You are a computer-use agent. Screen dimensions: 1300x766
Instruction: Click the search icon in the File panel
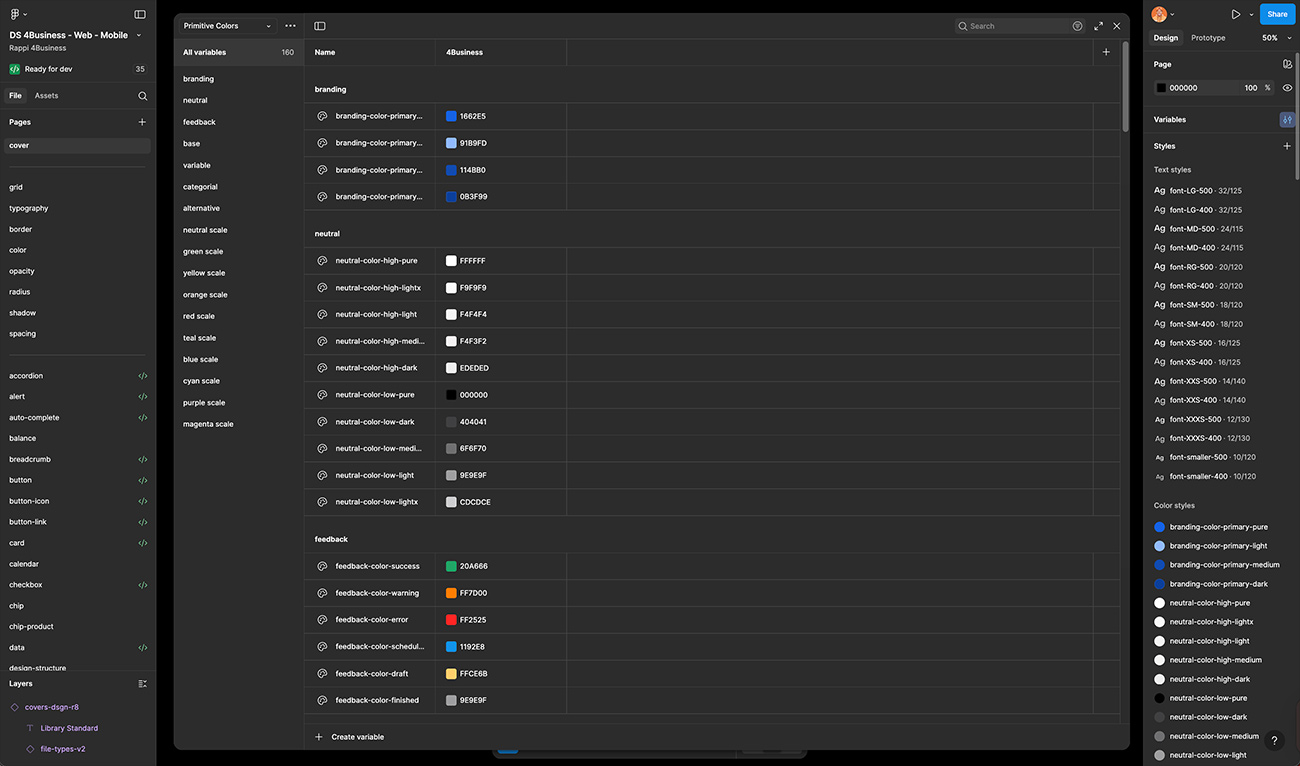point(143,96)
